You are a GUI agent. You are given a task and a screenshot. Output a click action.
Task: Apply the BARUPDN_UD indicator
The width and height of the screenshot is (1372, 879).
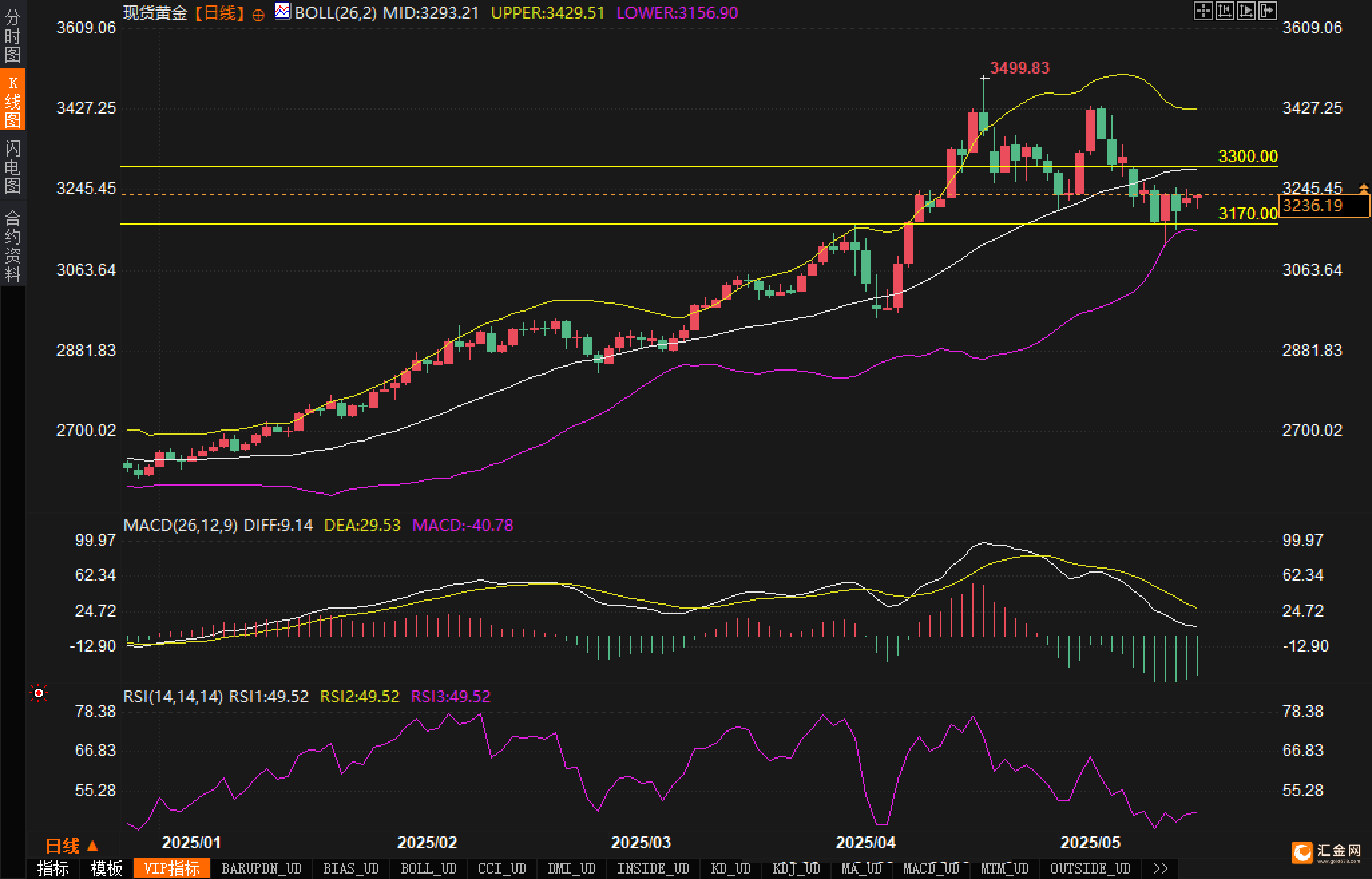261,868
